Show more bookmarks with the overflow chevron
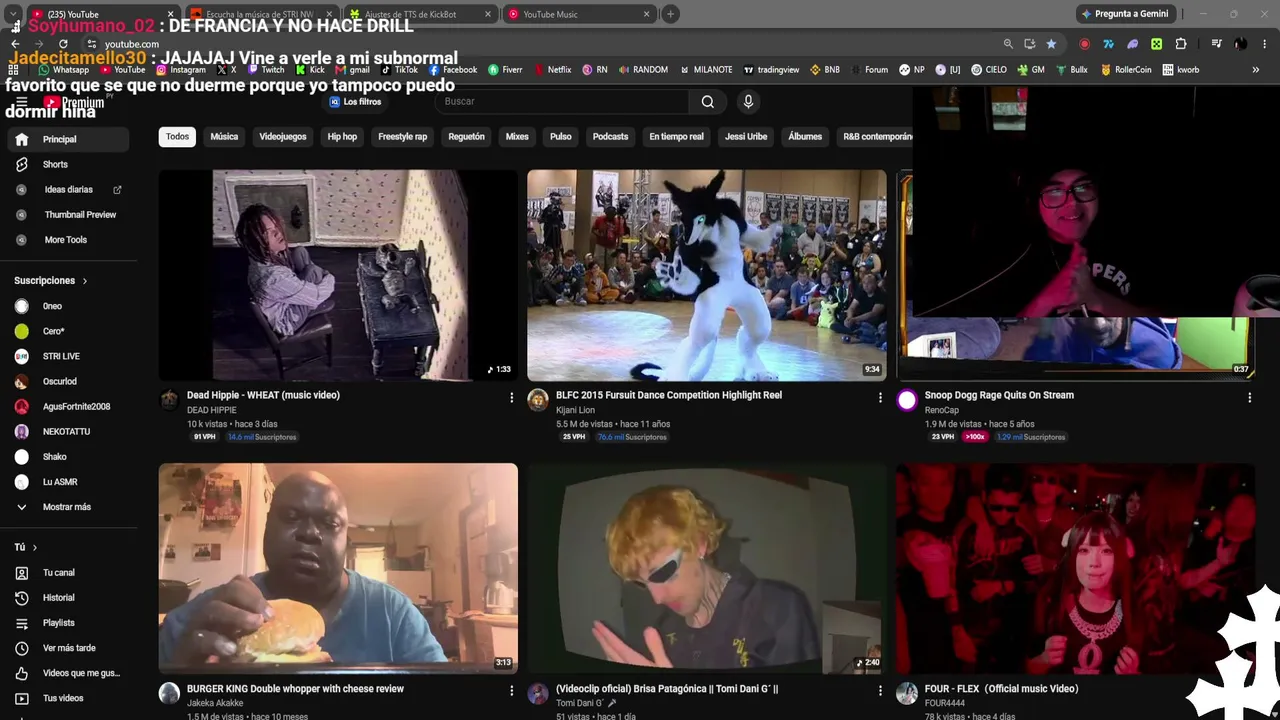This screenshot has width=1280, height=720. coord(1256,70)
